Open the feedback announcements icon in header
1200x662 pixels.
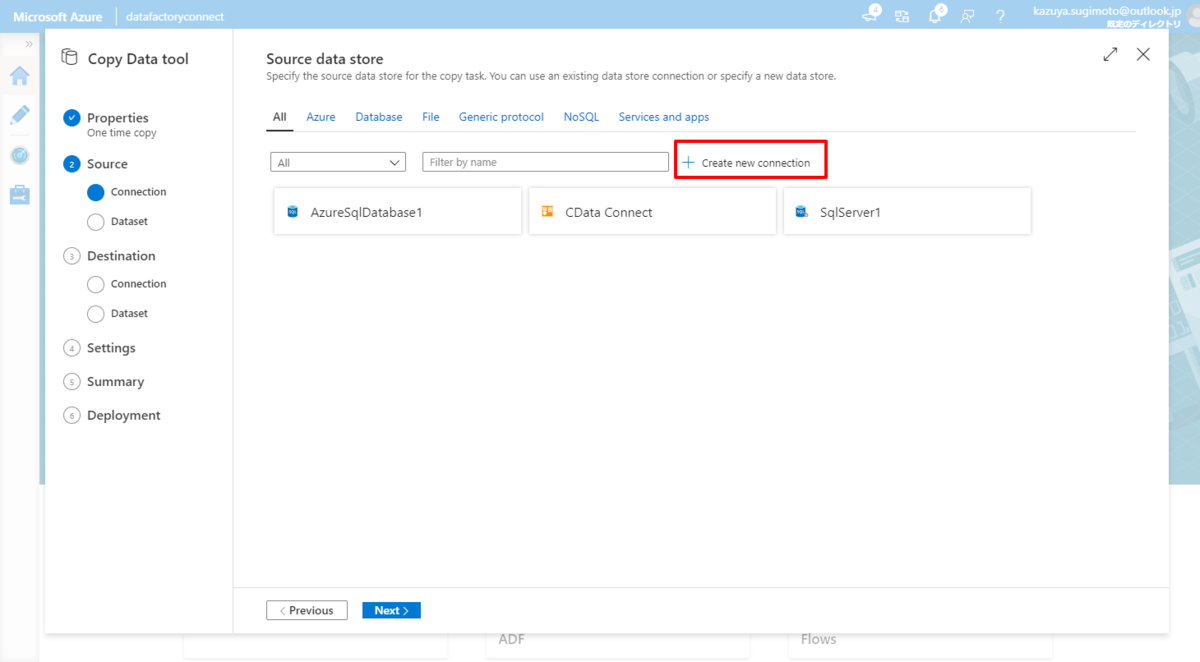click(x=870, y=16)
